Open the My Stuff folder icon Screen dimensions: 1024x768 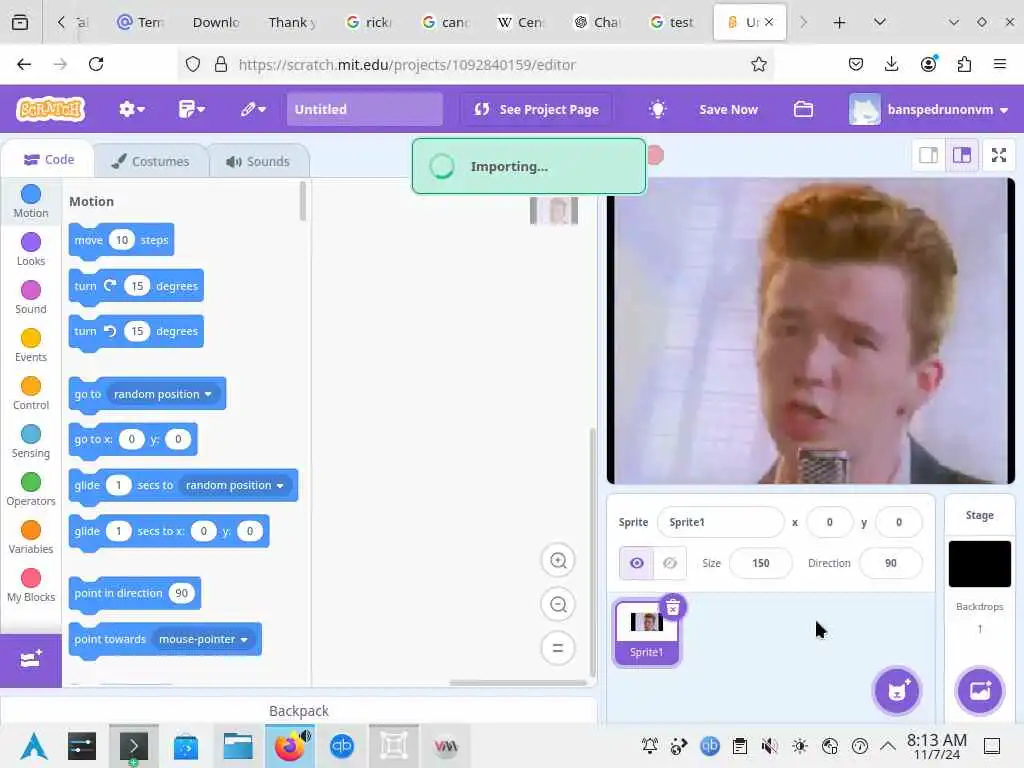[x=803, y=109]
